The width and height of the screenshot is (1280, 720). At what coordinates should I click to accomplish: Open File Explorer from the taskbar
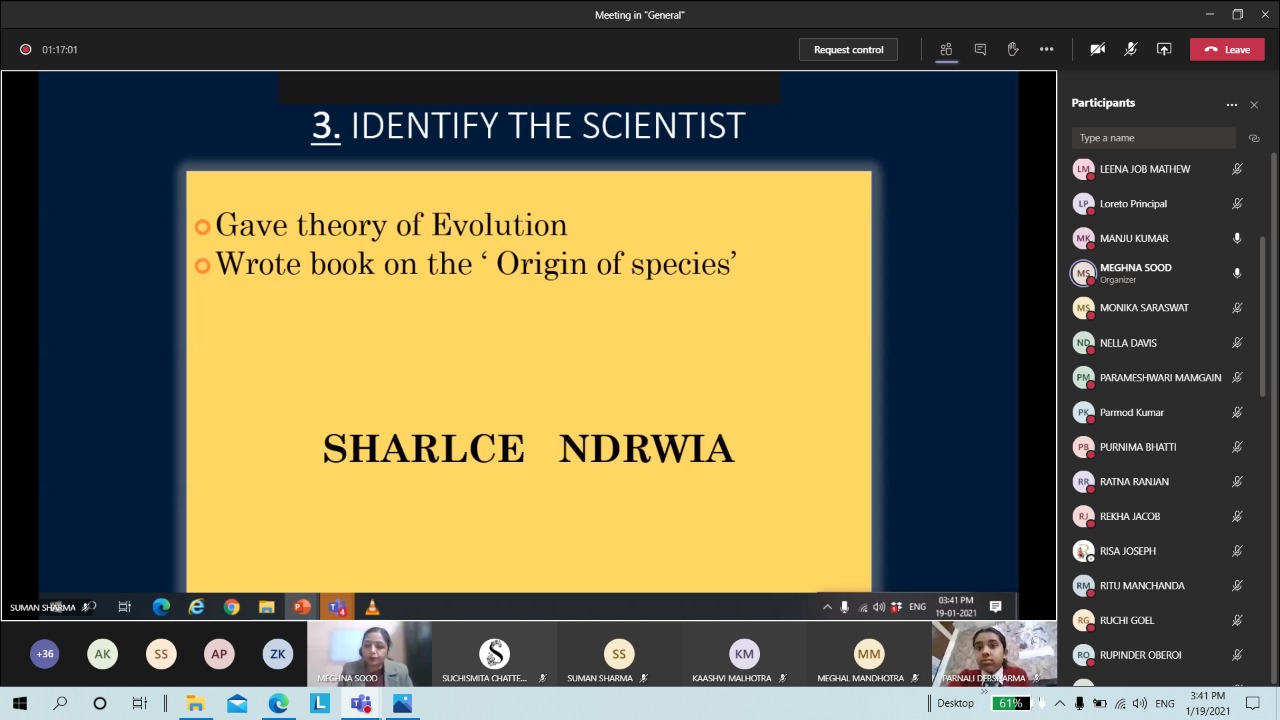click(x=195, y=703)
